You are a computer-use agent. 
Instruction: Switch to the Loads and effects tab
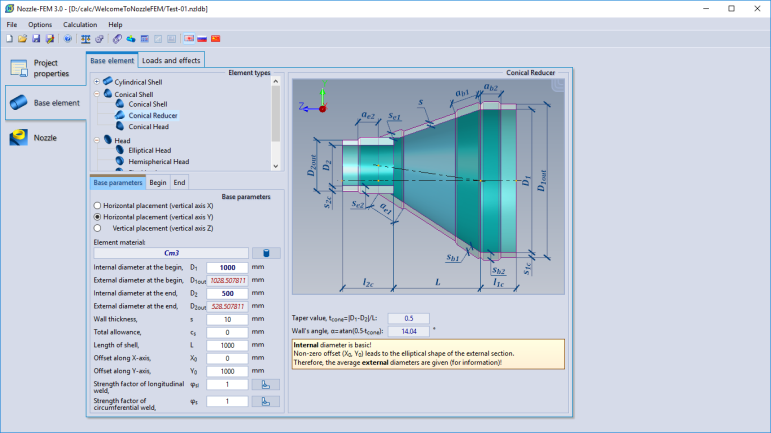[x=171, y=60]
